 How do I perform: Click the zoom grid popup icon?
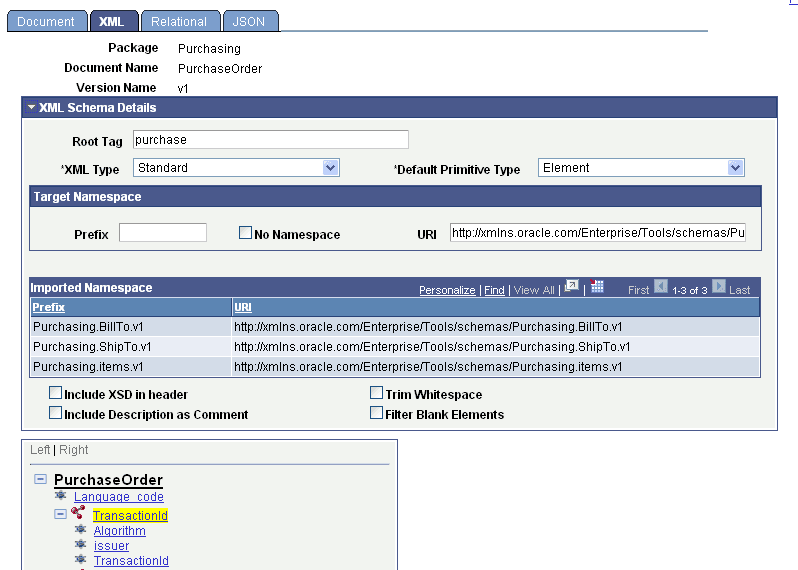pyautogui.click(x=572, y=287)
